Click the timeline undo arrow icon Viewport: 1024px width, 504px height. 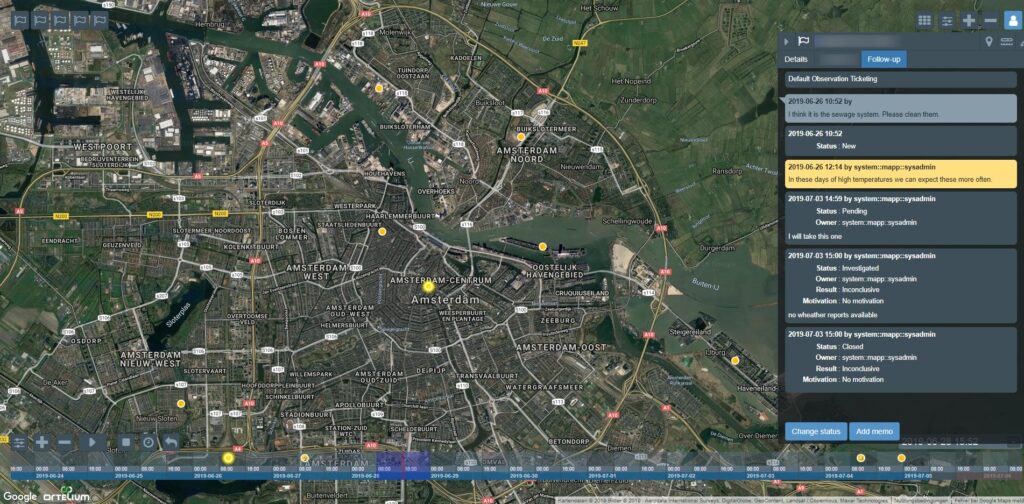171,442
